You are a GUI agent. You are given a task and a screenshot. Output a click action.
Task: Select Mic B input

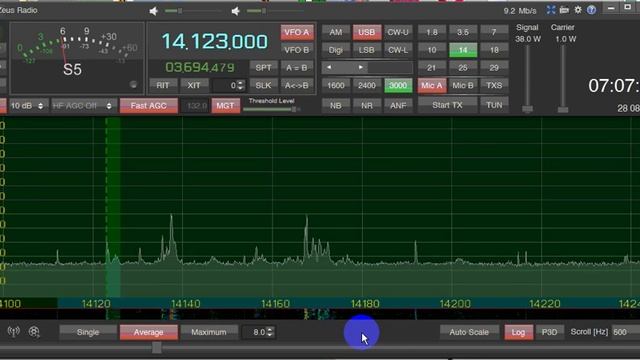coord(463,86)
